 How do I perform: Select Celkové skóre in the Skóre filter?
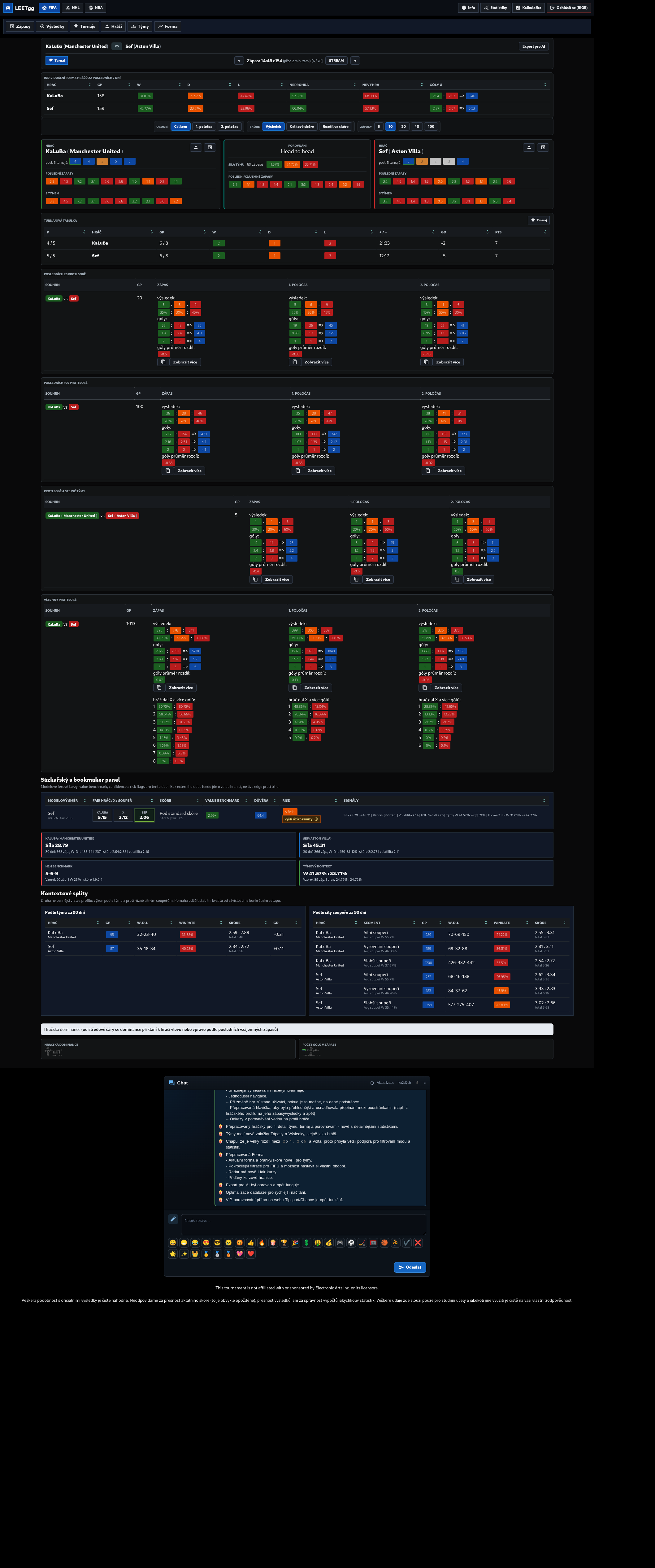point(302,127)
